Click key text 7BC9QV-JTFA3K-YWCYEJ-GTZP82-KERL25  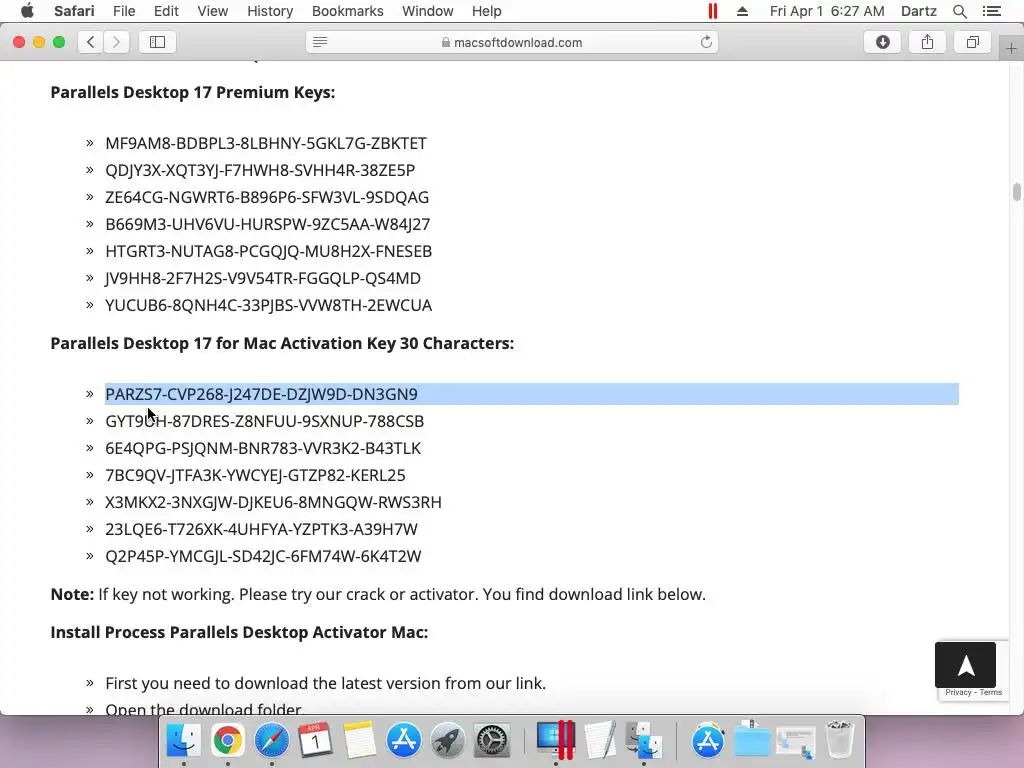(x=255, y=475)
